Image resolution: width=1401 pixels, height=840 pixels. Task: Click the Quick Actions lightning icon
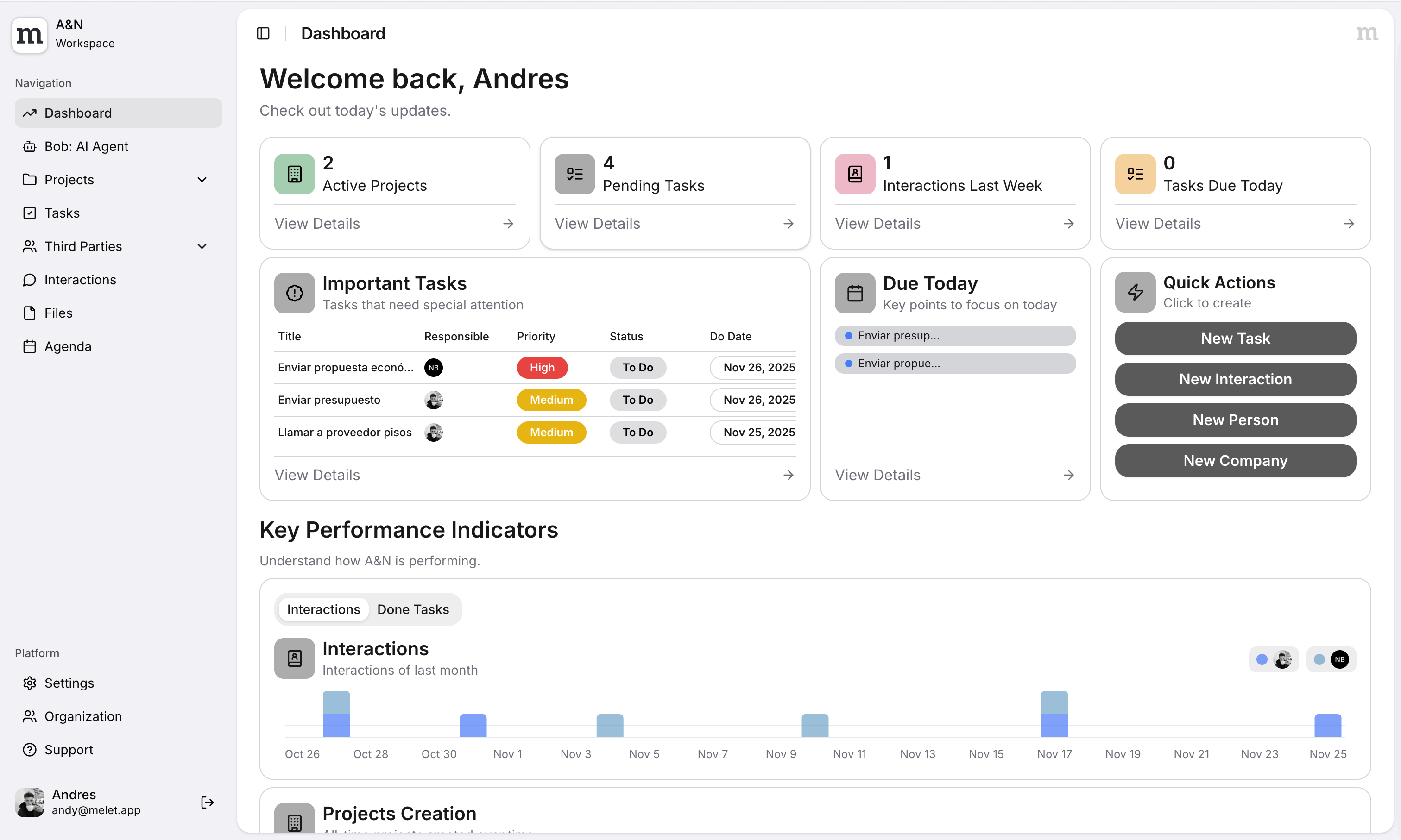1135,292
